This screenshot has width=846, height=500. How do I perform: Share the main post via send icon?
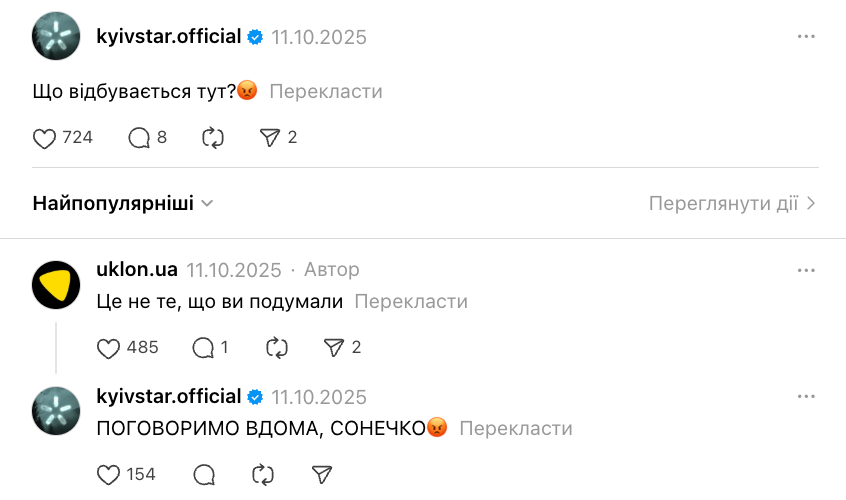(x=269, y=138)
